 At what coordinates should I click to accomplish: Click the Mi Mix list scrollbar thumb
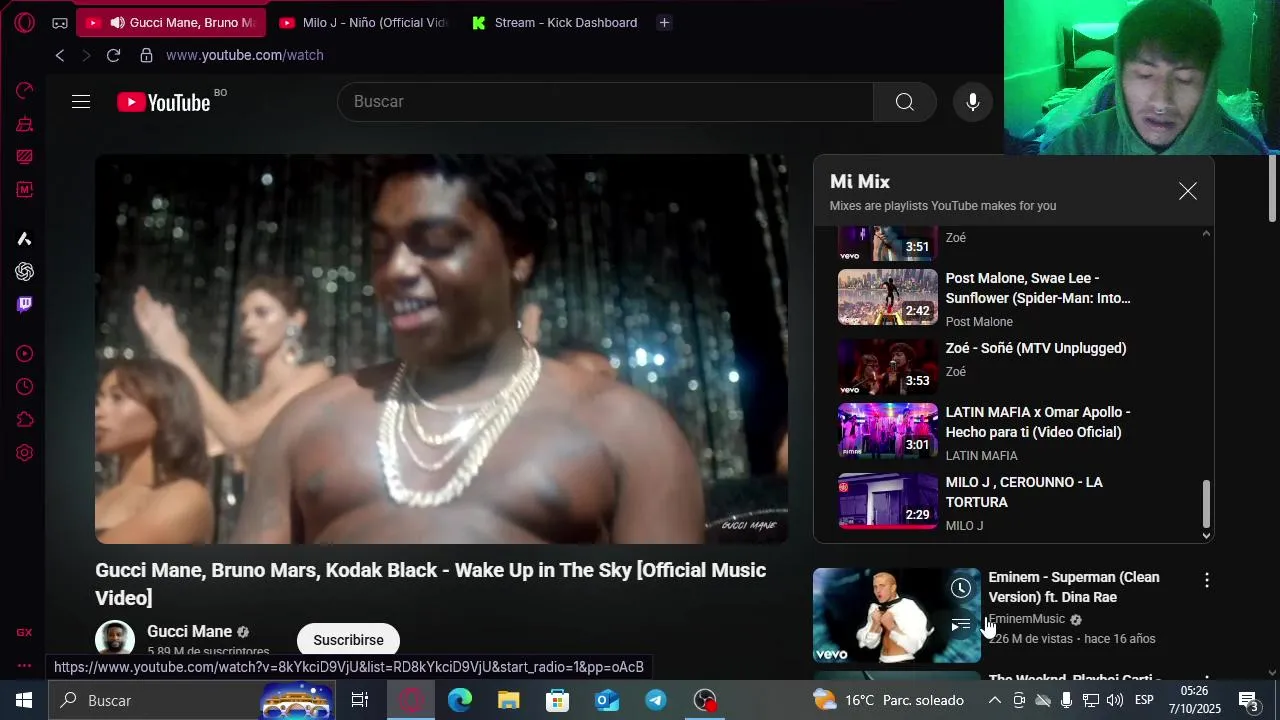[x=1206, y=504]
